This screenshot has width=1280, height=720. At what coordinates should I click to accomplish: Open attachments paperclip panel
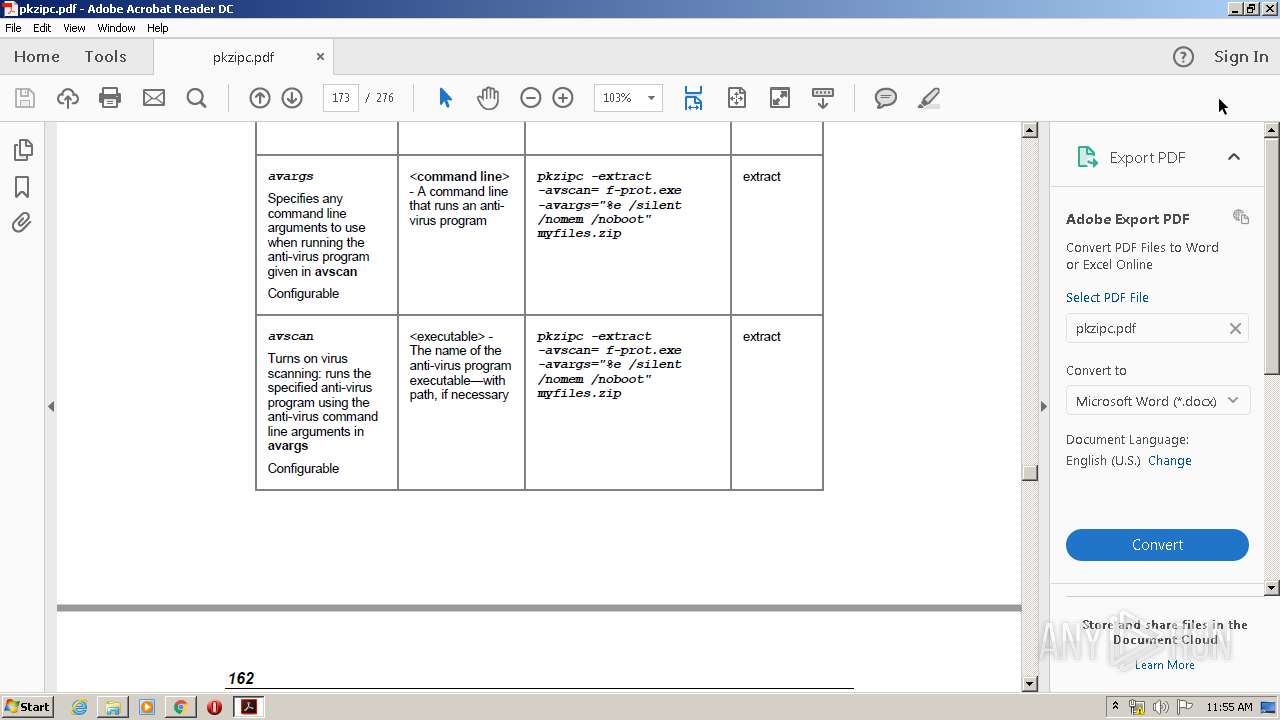click(x=22, y=222)
